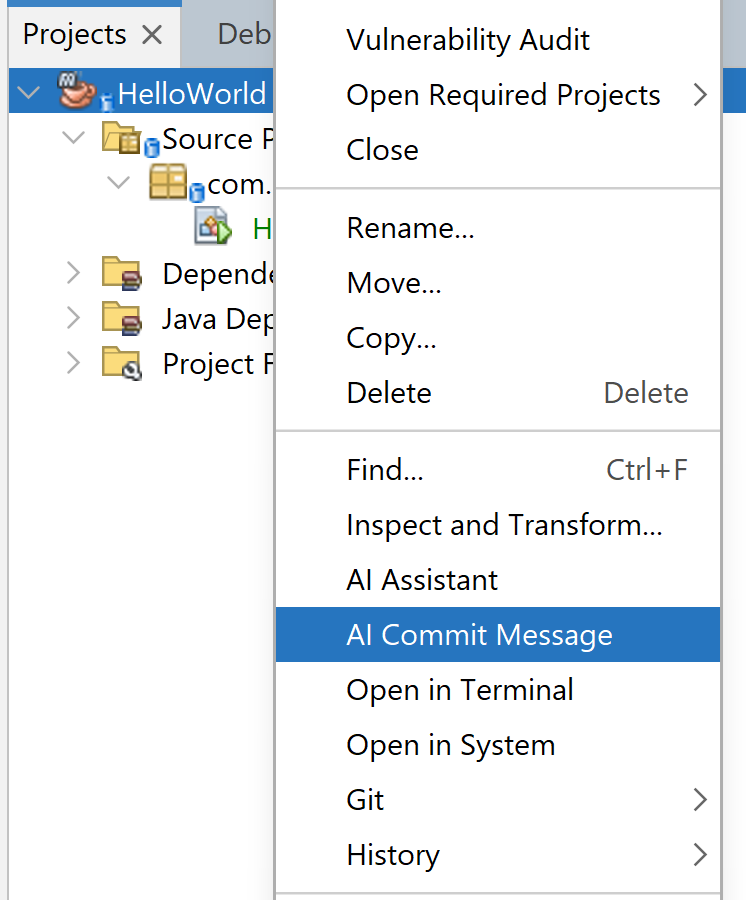Viewport: 746px width, 900px height.
Task: Click the Java Dependencies folder icon
Action: pos(122,319)
